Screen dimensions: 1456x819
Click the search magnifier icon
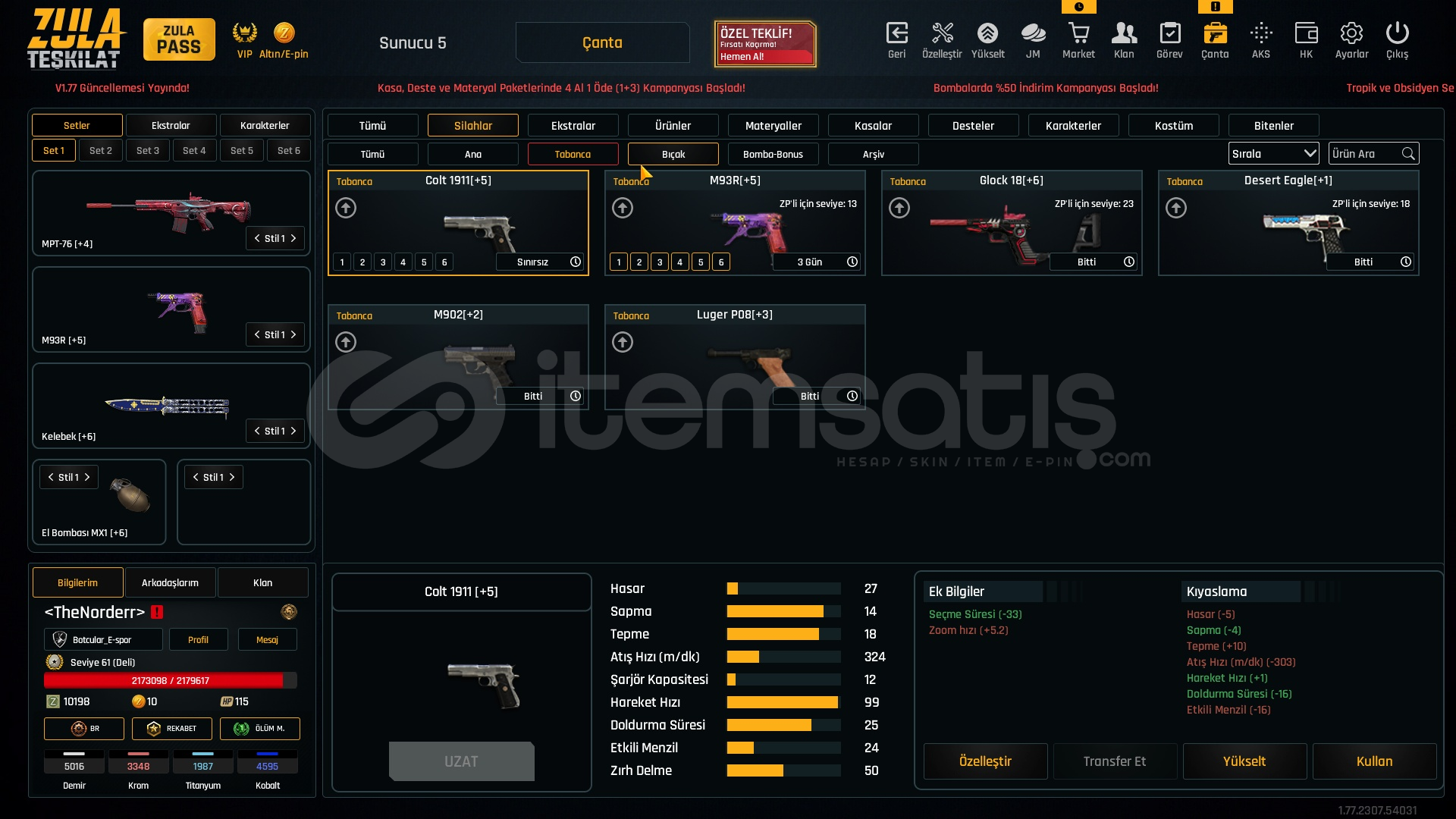[1408, 154]
